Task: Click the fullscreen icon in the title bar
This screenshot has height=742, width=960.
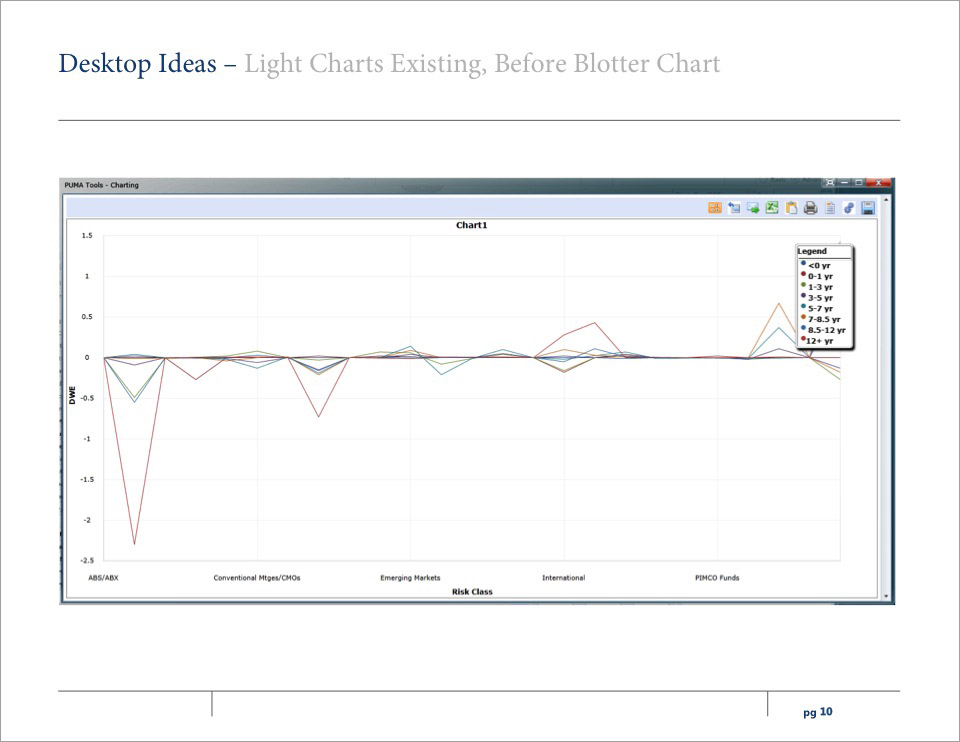Action: tap(829, 184)
